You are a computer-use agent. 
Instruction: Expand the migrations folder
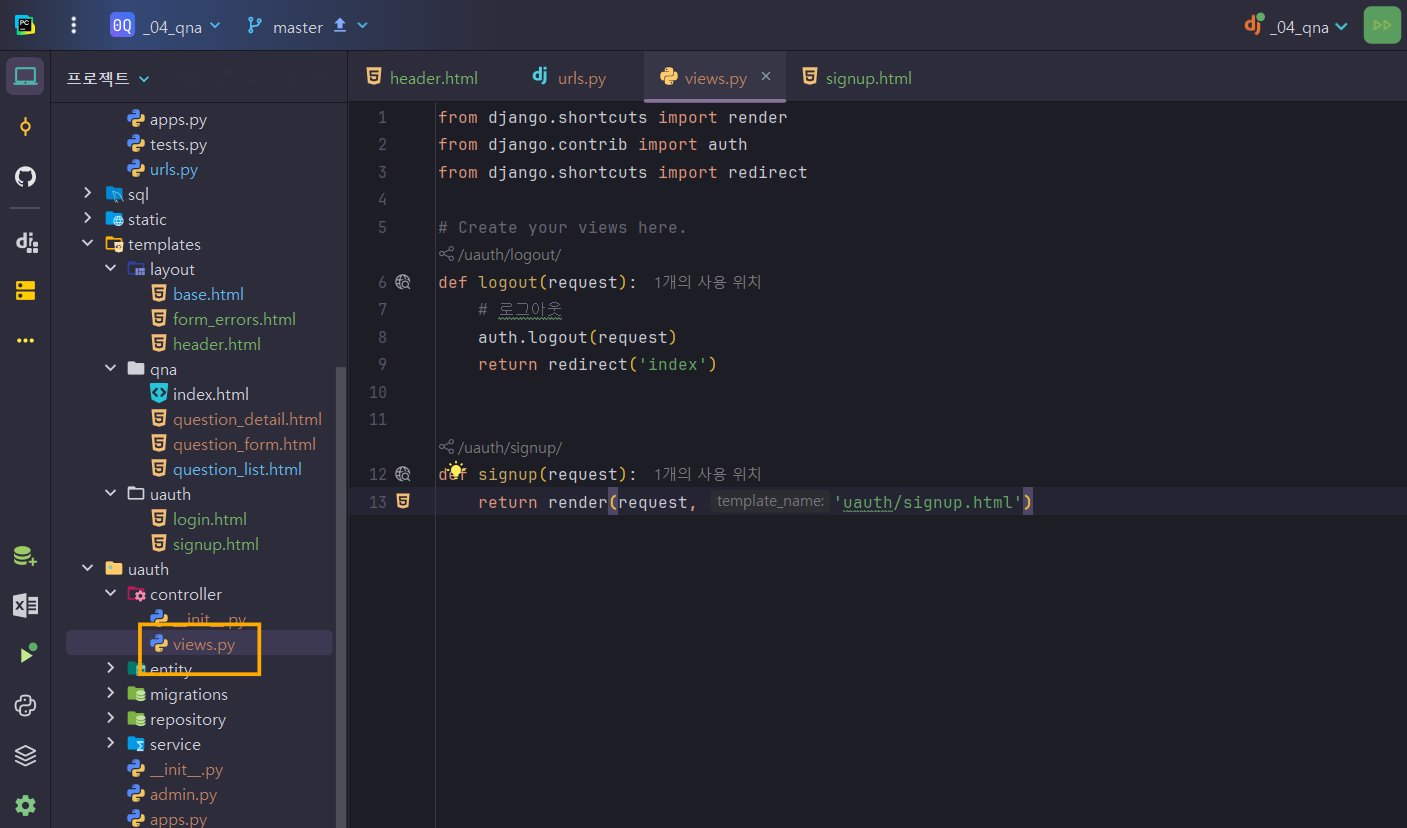click(111, 694)
